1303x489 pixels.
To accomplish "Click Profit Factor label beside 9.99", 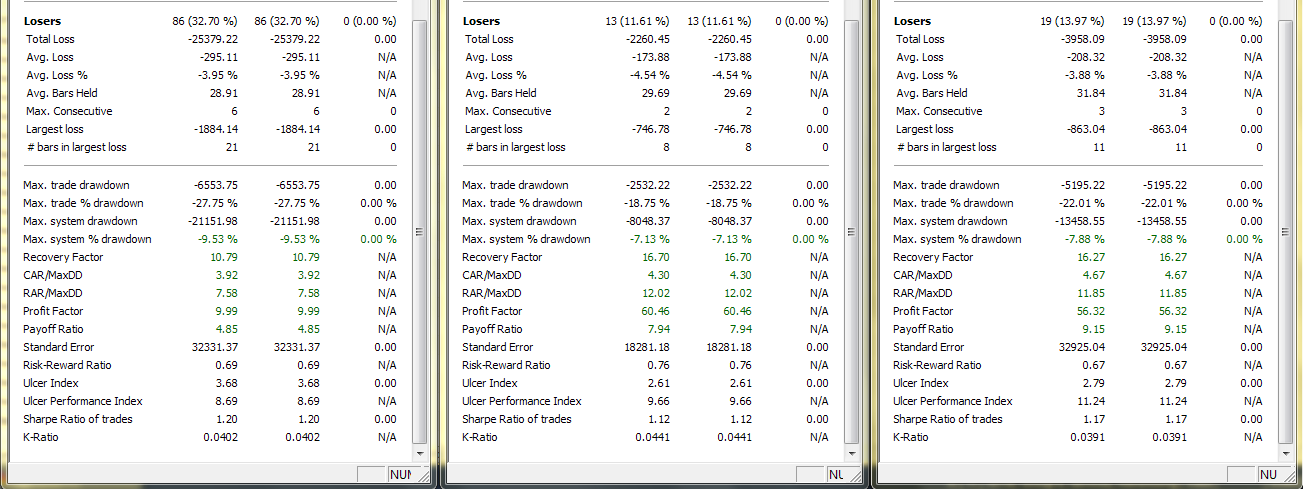I will pyautogui.click(x=53, y=311).
